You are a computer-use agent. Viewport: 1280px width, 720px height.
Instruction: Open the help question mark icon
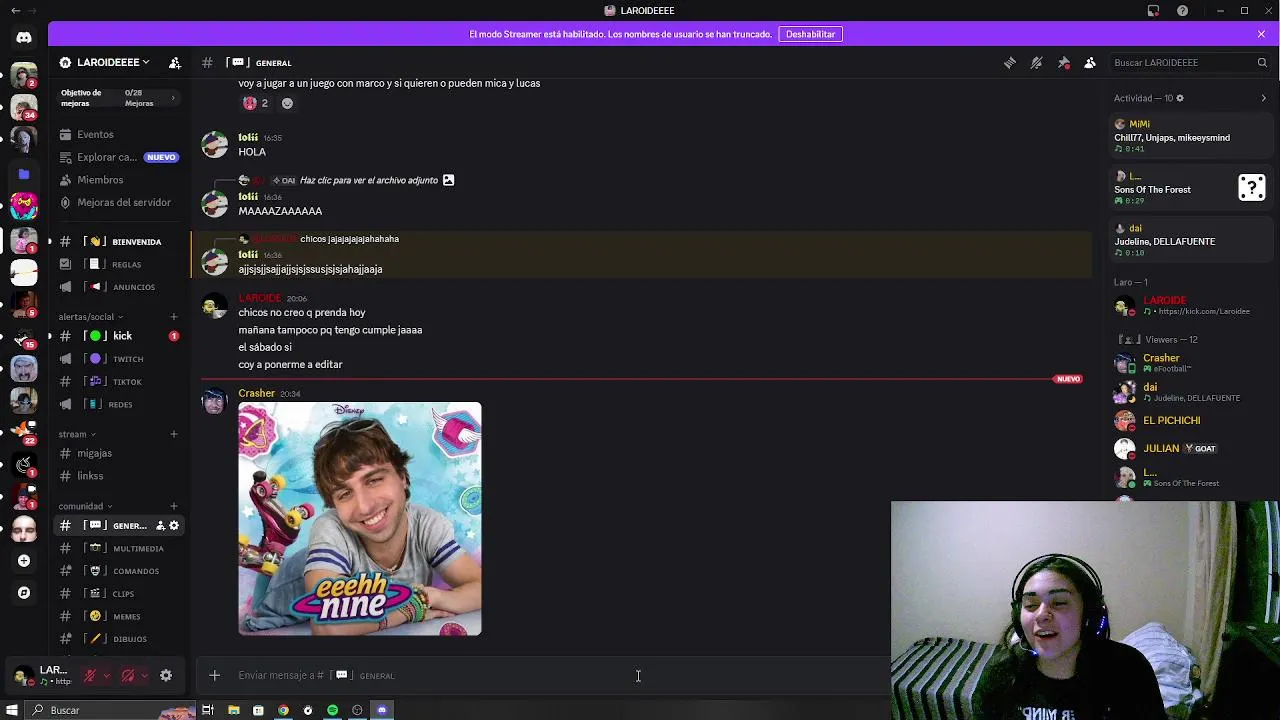pos(1183,10)
